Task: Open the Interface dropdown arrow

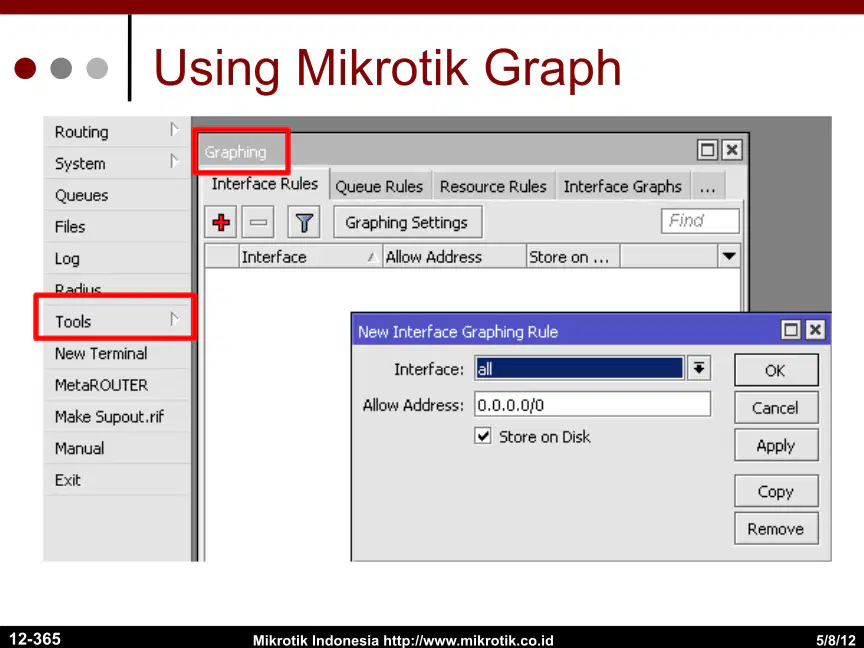Action: click(699, 368)
